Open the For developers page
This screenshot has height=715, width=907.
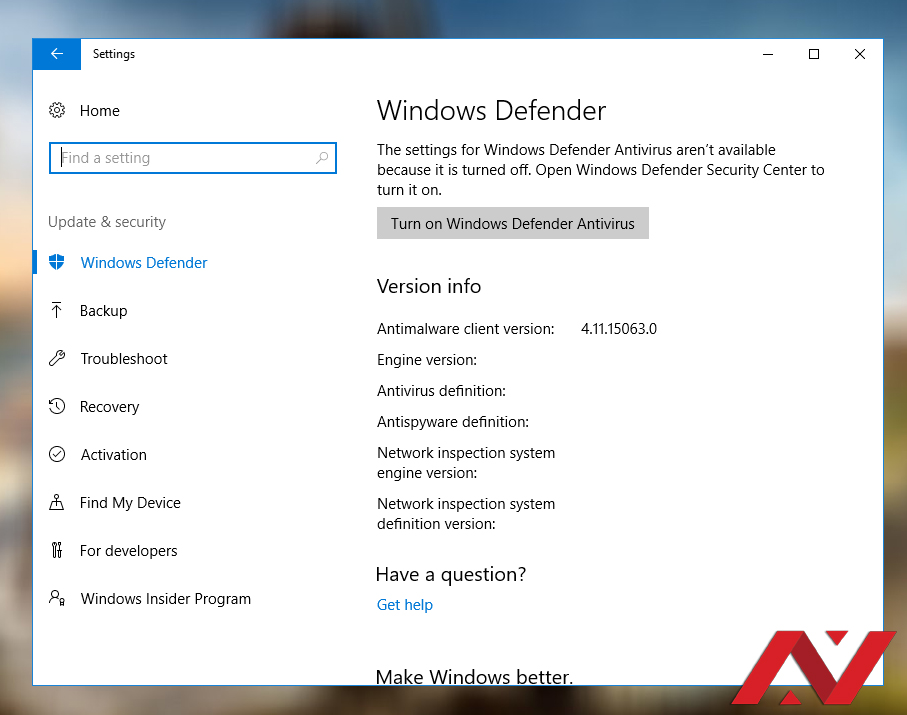point(128,551)
